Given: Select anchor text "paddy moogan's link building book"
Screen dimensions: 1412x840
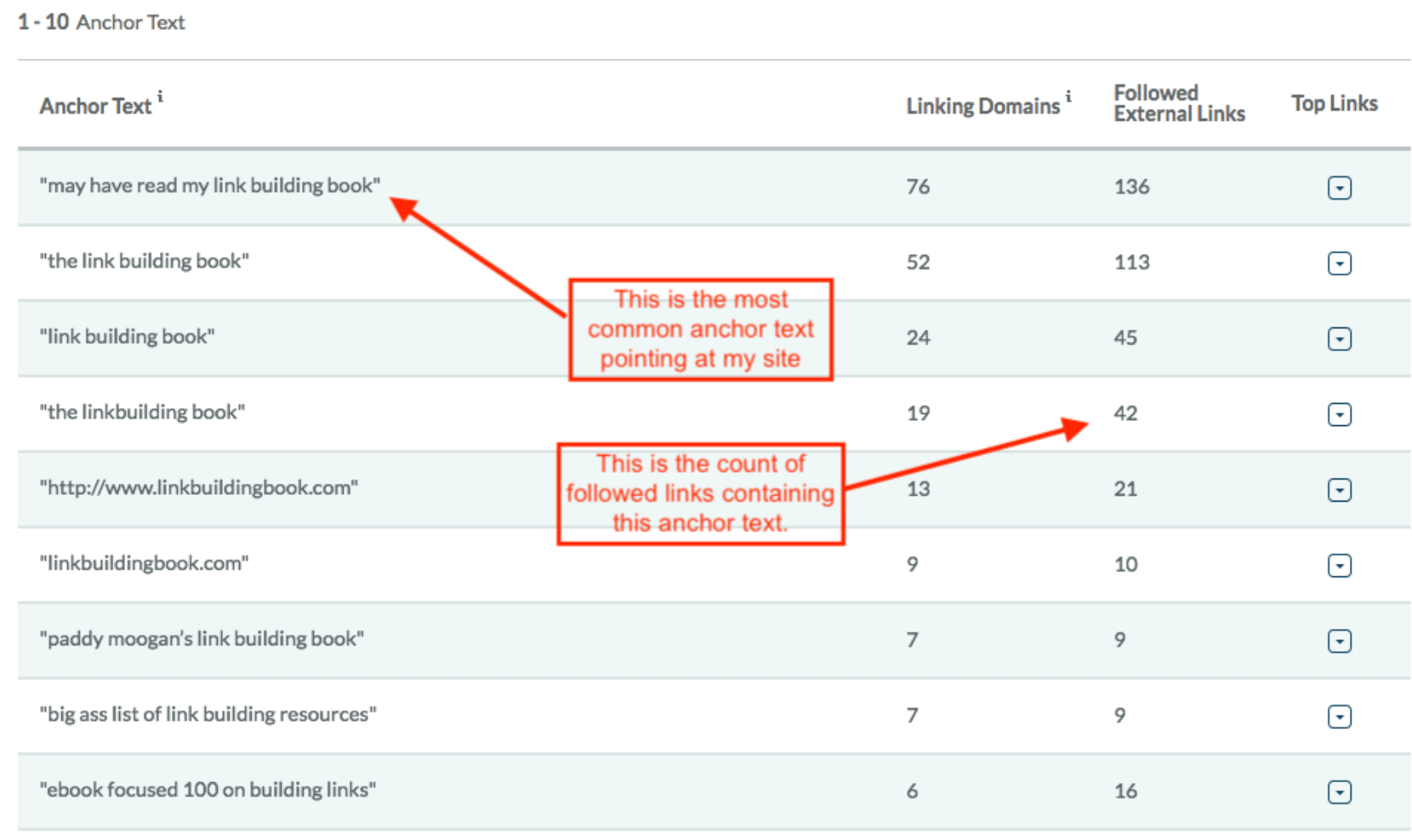Looking at the screenshot, I should [202, 639].
